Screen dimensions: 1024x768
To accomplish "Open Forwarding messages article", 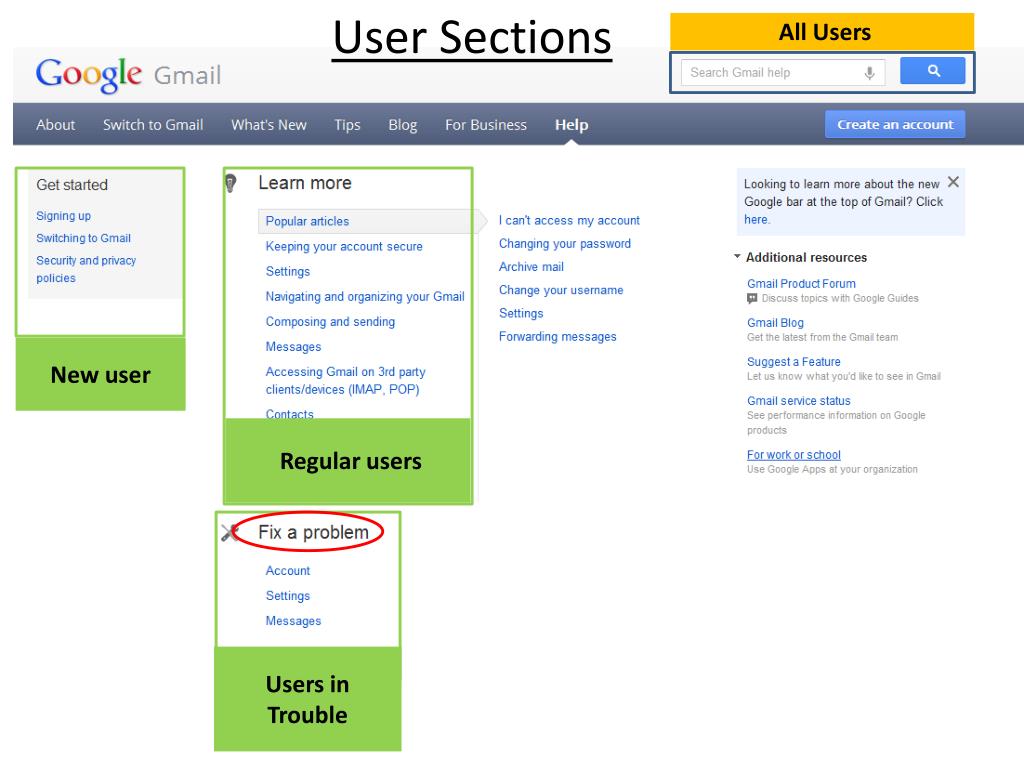I will [x=558, y=337].
